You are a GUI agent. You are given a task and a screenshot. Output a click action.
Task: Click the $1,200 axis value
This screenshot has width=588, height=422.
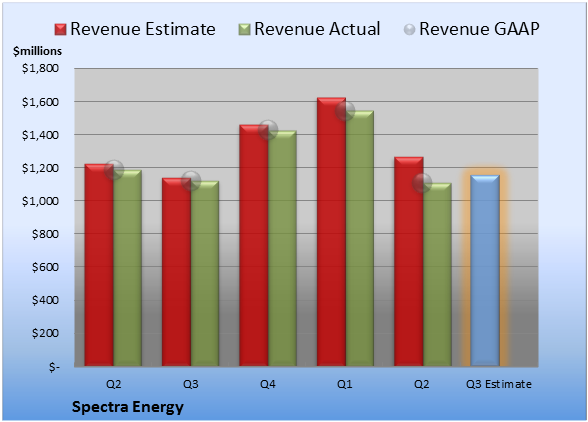40,168
